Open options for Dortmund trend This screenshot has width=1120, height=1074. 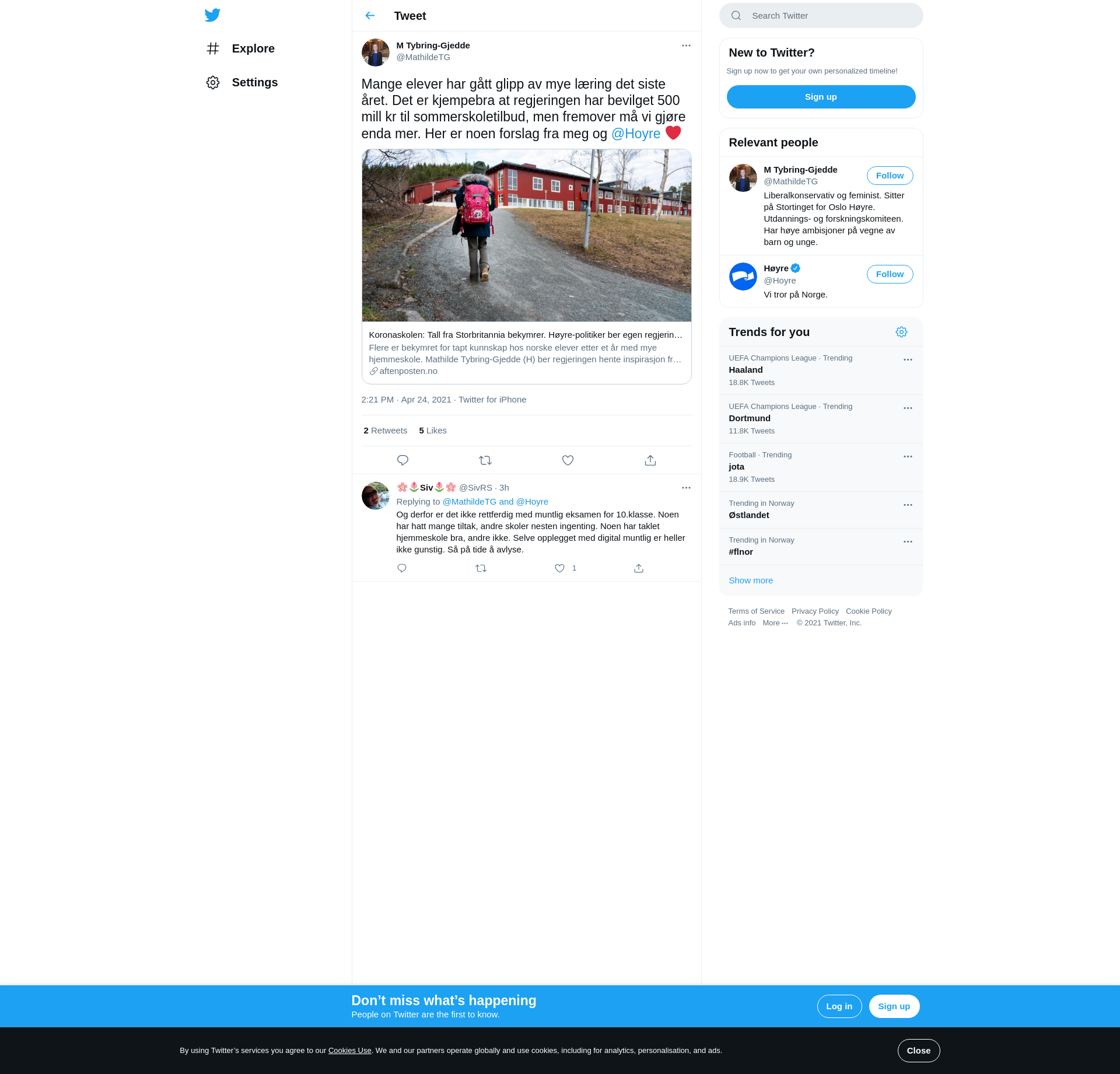click(x=908, y=408)
